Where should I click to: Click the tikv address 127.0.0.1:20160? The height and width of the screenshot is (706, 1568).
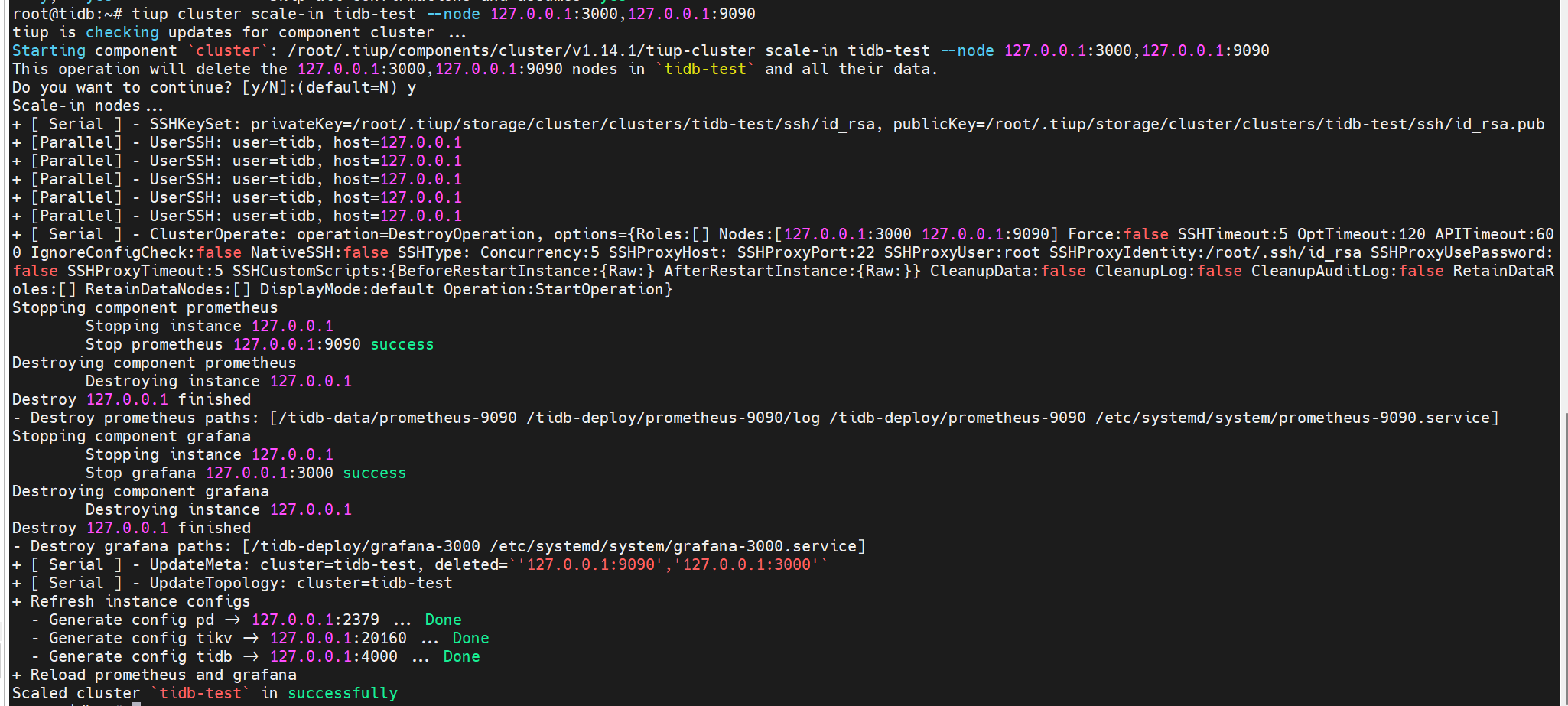coord(338,638)
